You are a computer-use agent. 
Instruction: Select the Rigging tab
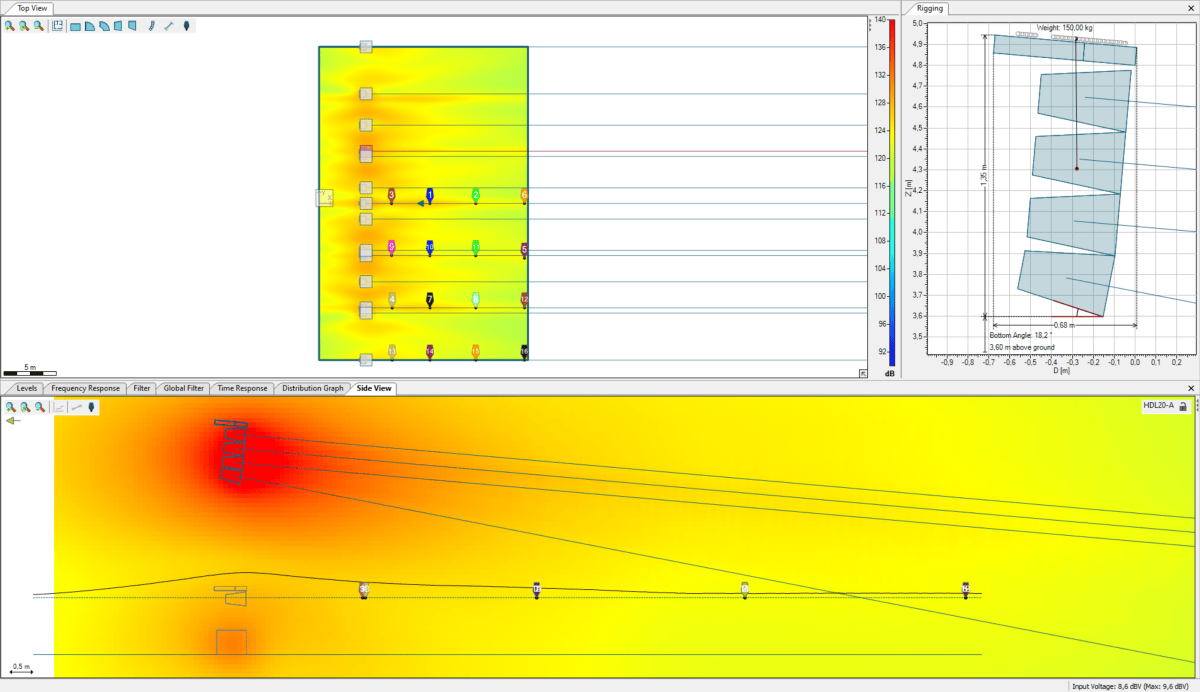[930, 8]
